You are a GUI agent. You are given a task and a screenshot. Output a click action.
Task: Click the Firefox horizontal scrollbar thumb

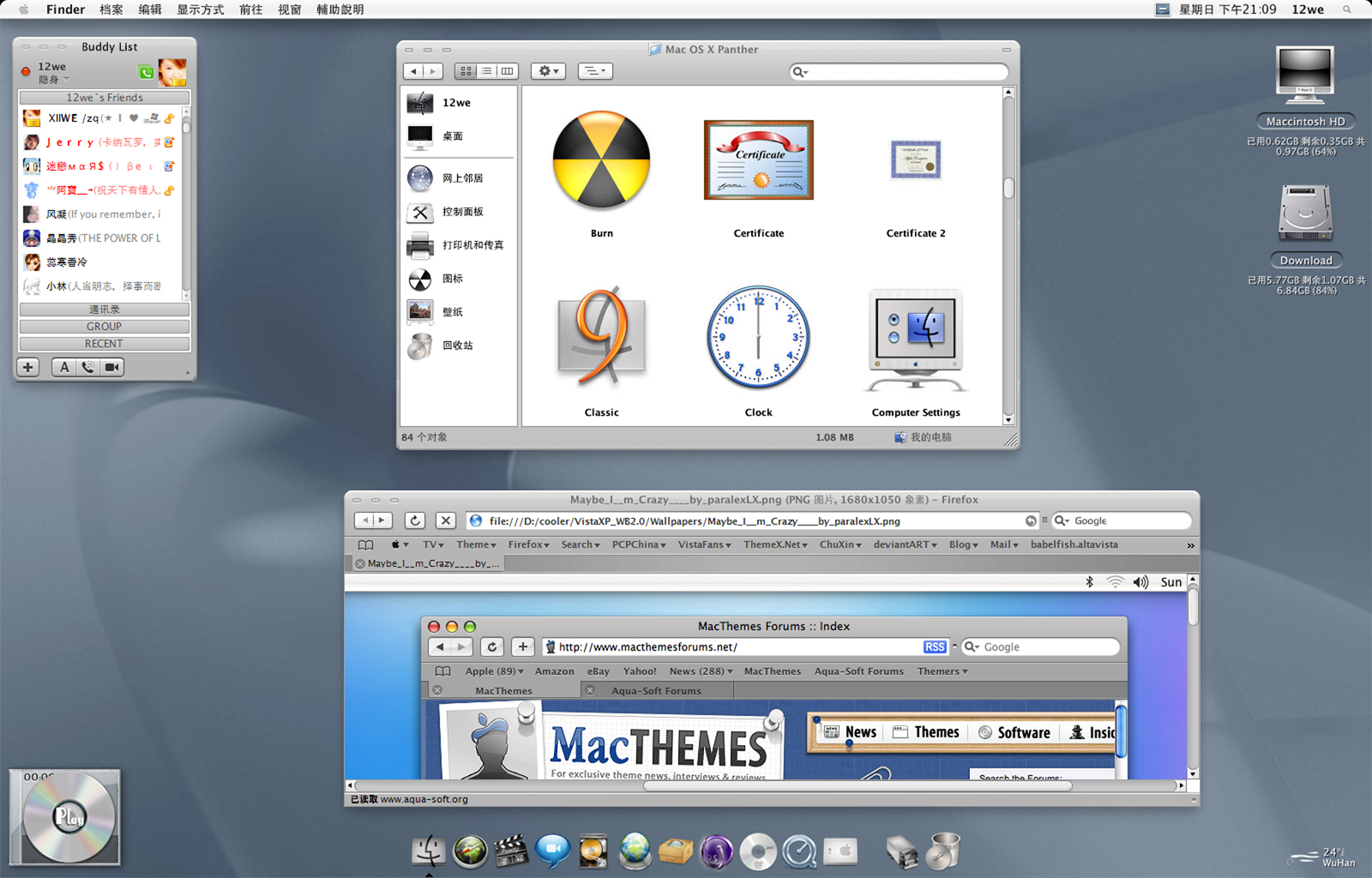pyautogui.click(x=857, y=785)
